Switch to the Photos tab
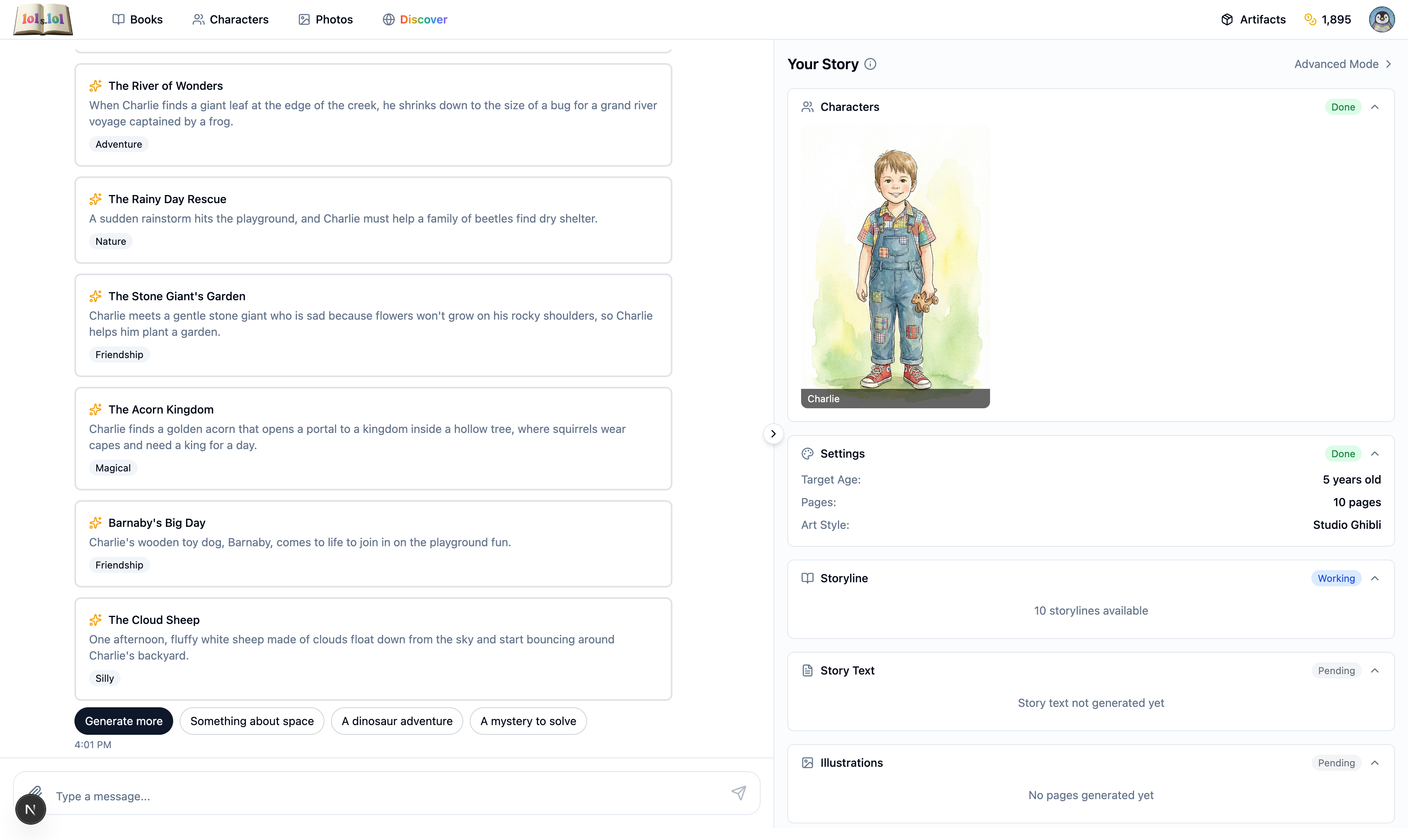The image size is (1408, 840). click(x=325, y=19)
